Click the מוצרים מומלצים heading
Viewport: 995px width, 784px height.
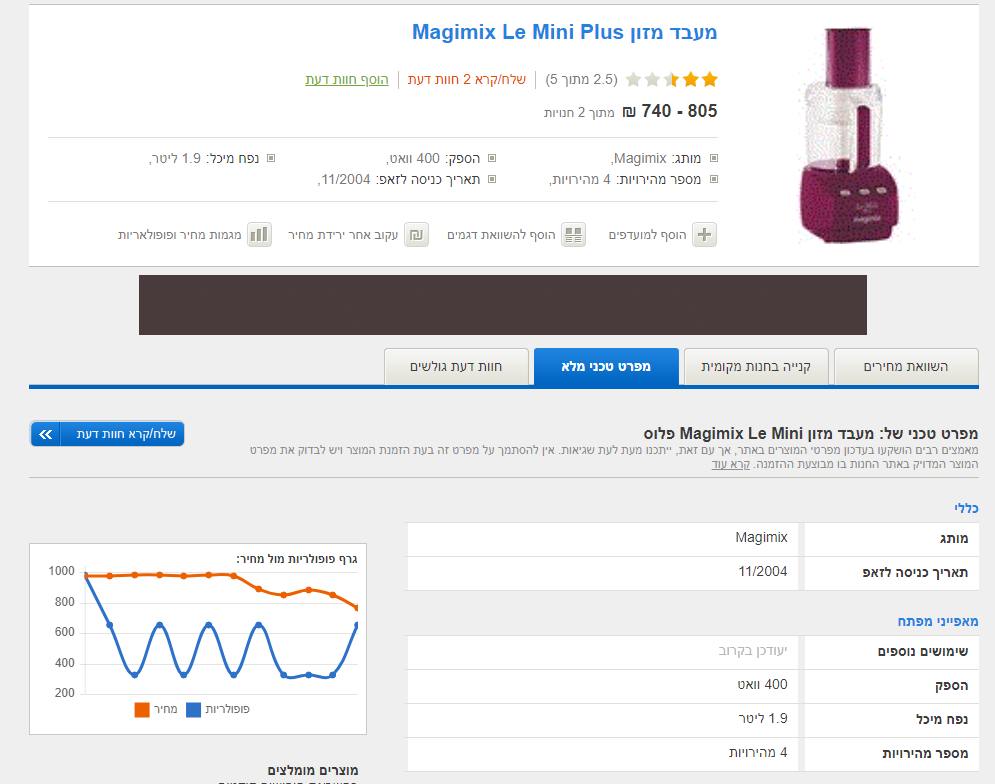[313, 770]
